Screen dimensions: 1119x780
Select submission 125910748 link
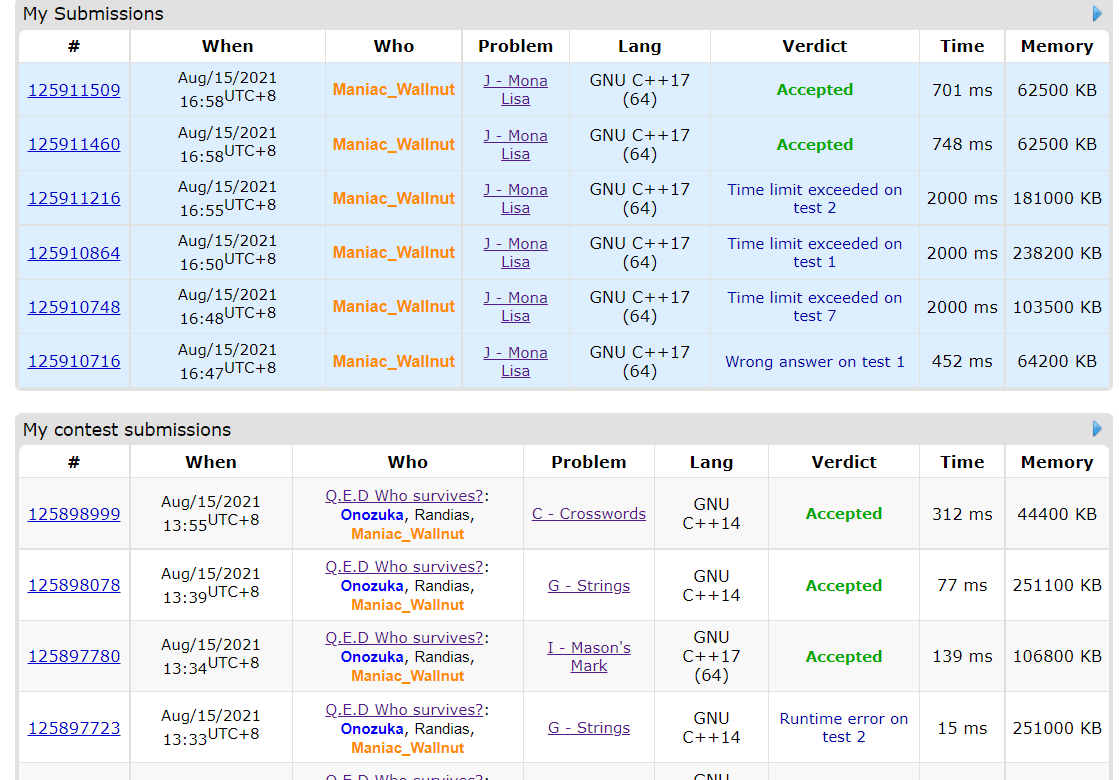point(74,307)
